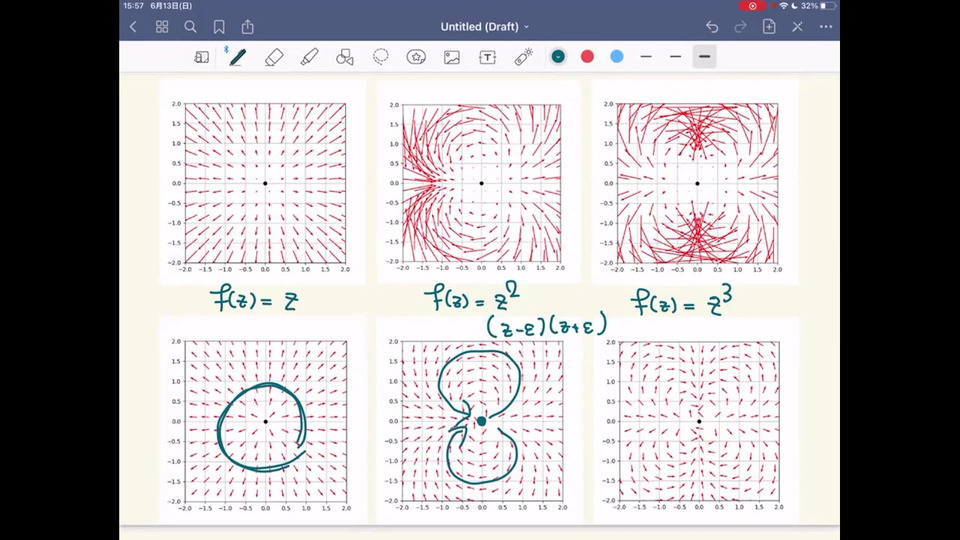Tap the bottom-left plot with the drawn circle
Viewport: 960px width, 540px height.
[x=262, y=421]
